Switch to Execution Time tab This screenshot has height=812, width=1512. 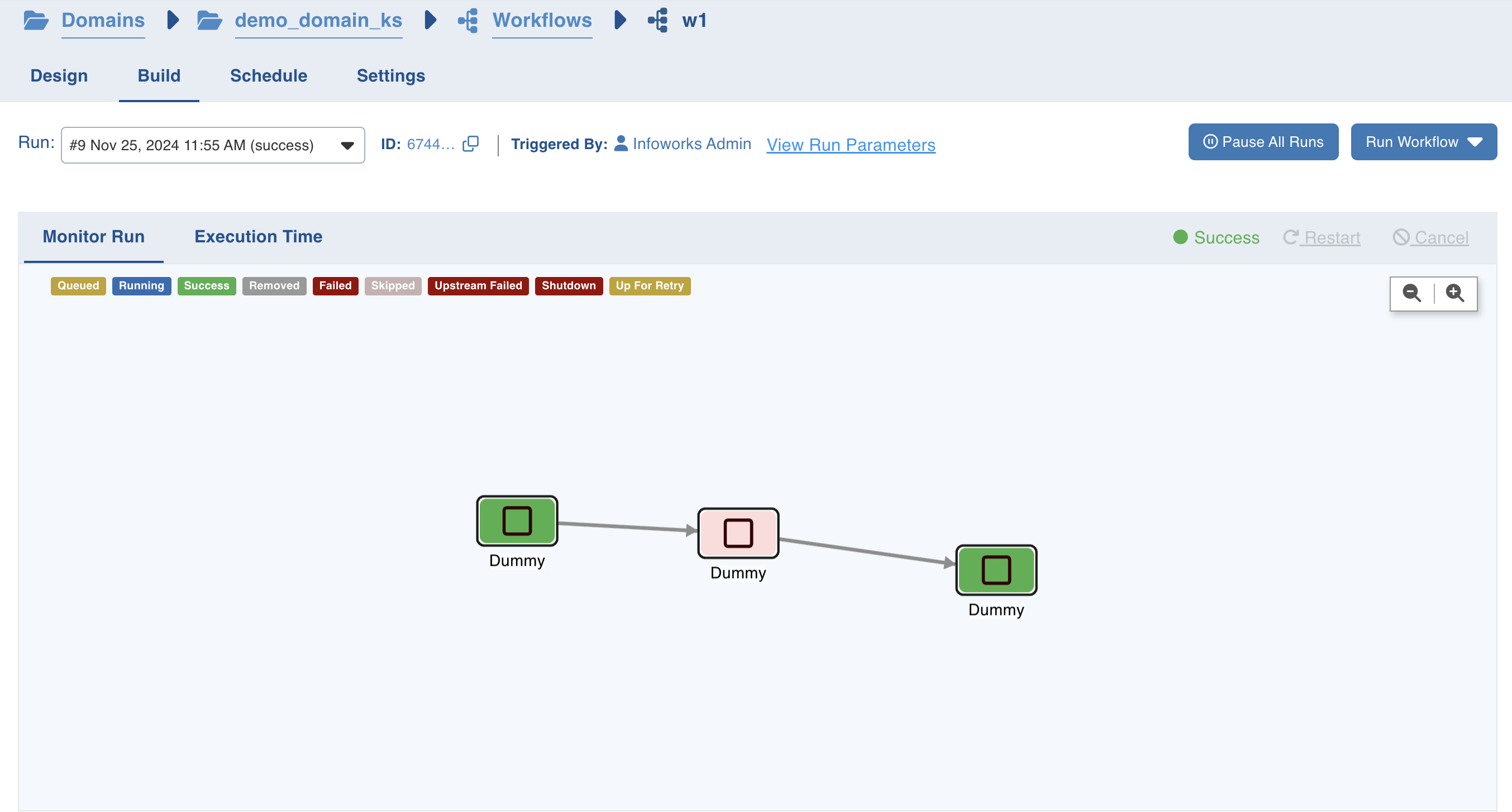258,236
